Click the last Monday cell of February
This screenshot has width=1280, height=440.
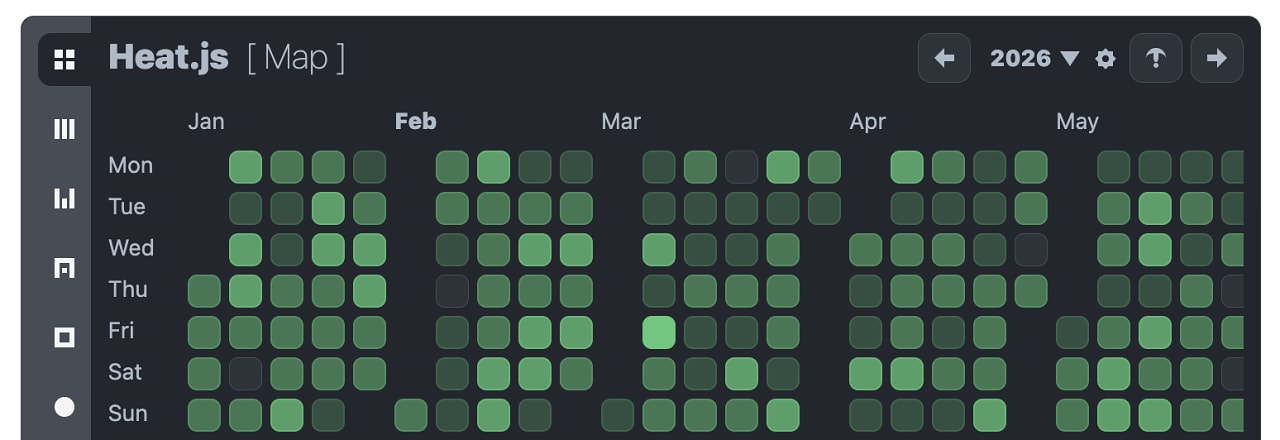click(x=576, y=167)
